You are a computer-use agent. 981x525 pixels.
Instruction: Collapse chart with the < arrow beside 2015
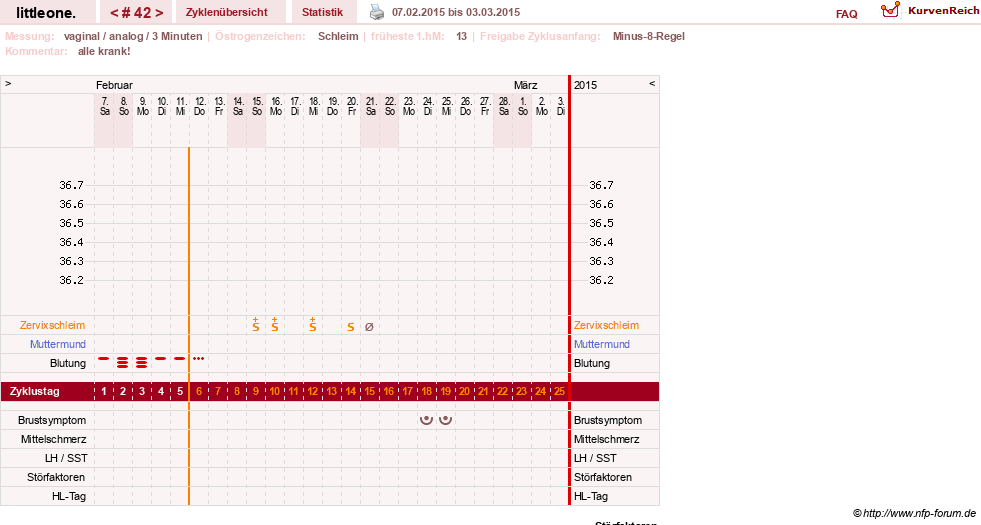pos(652,83)
